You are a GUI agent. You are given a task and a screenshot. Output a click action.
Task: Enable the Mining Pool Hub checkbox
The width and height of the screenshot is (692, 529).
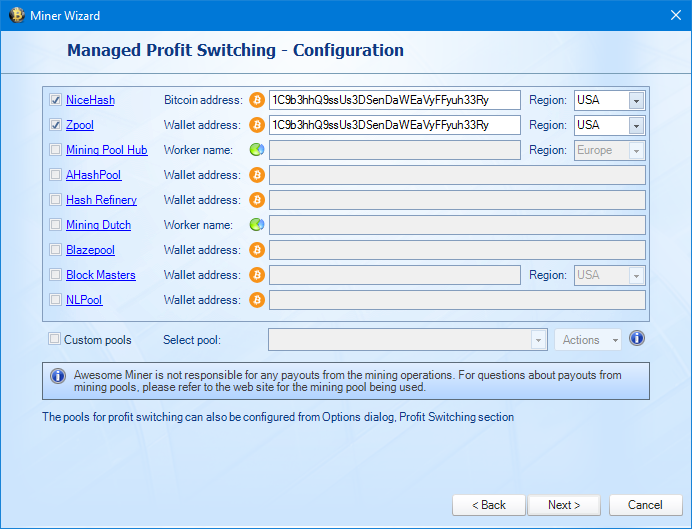click(55, 150)
